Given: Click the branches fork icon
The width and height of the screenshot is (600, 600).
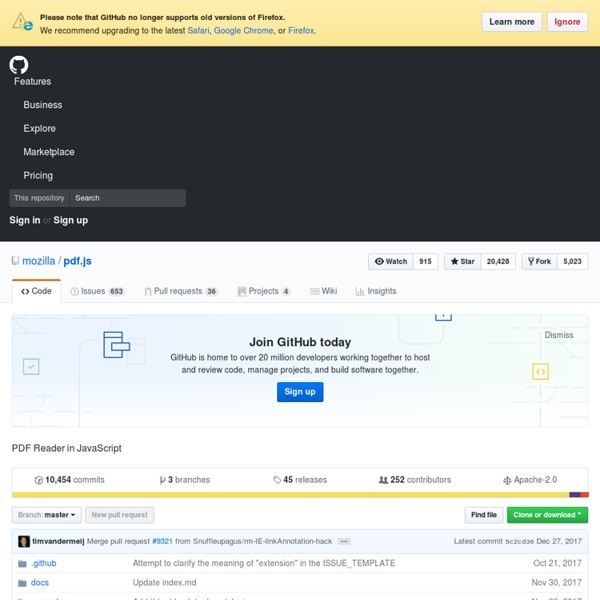Looking at the screenshot, I should click(x=163, y=480).
